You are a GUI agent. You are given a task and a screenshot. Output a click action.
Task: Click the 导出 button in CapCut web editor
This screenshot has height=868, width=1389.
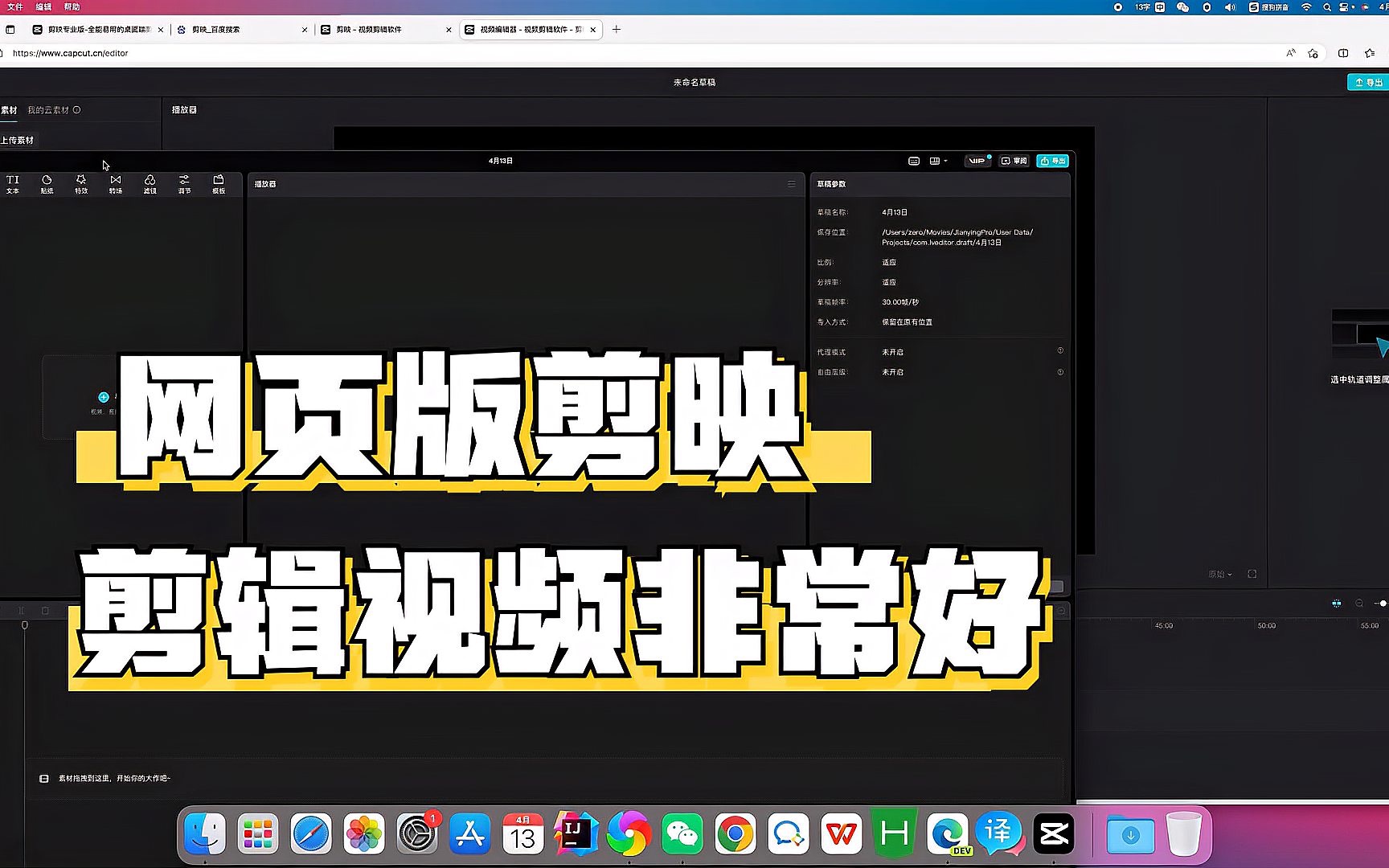(x=1368, y=82)
